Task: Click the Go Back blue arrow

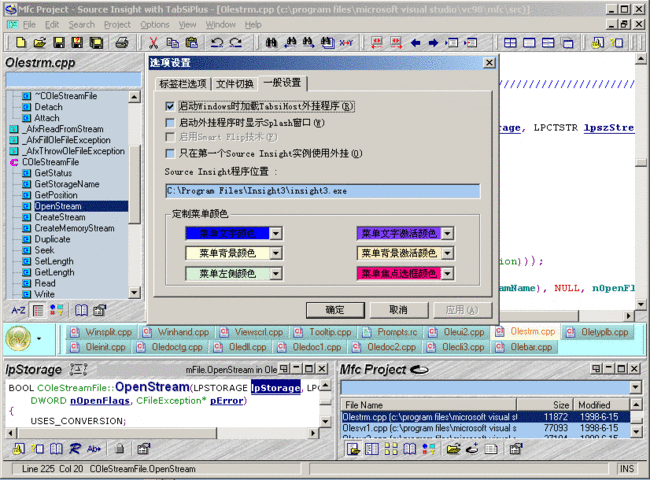Action: point(415,42)
